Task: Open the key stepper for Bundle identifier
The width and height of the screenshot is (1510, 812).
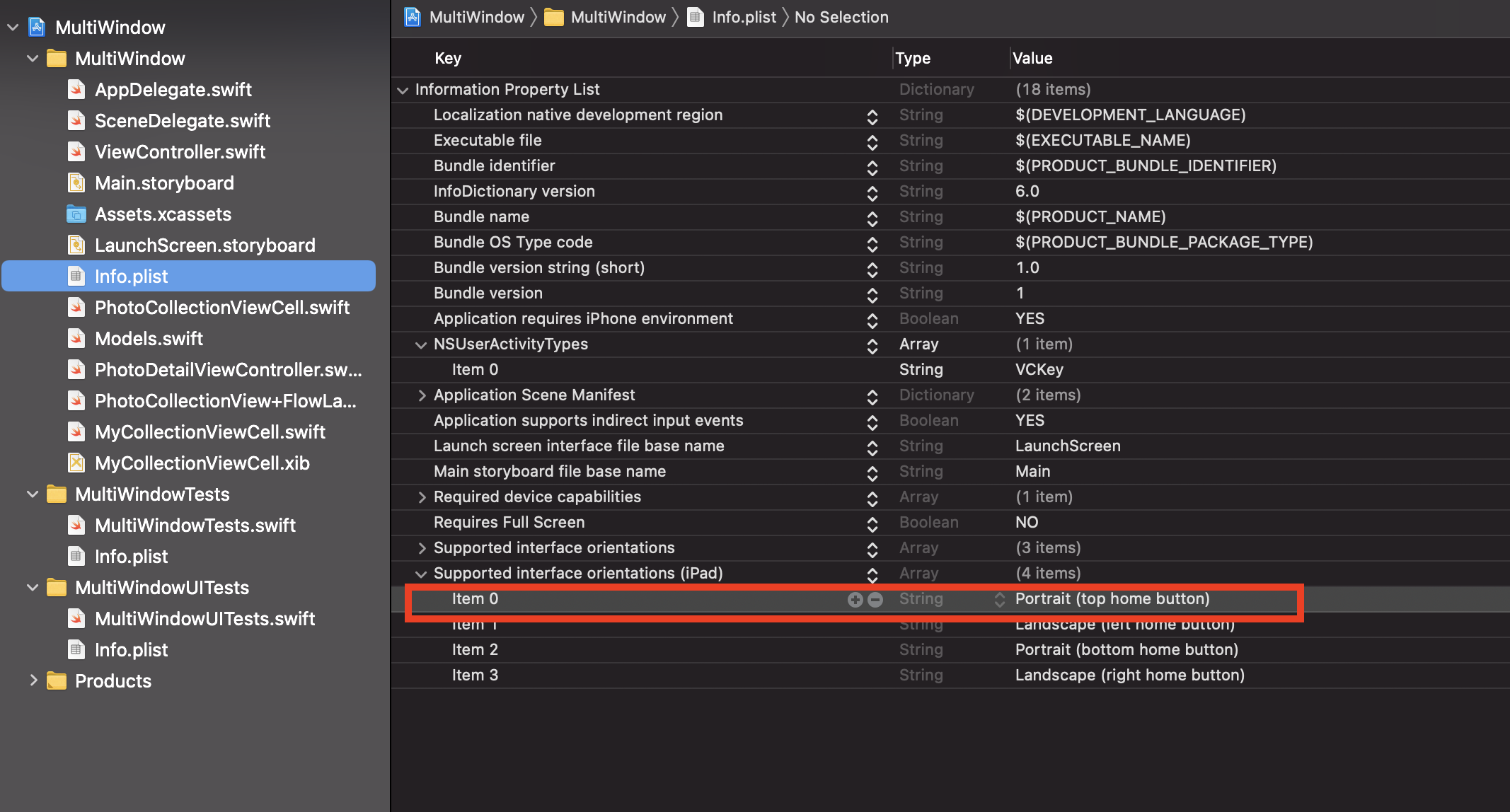Action: [x=872, y=167]
